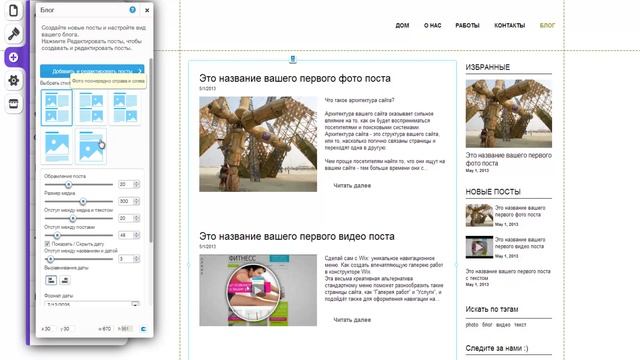Click the x position field showing 30
The image size is (640, 360).
(x=48, y=329)
